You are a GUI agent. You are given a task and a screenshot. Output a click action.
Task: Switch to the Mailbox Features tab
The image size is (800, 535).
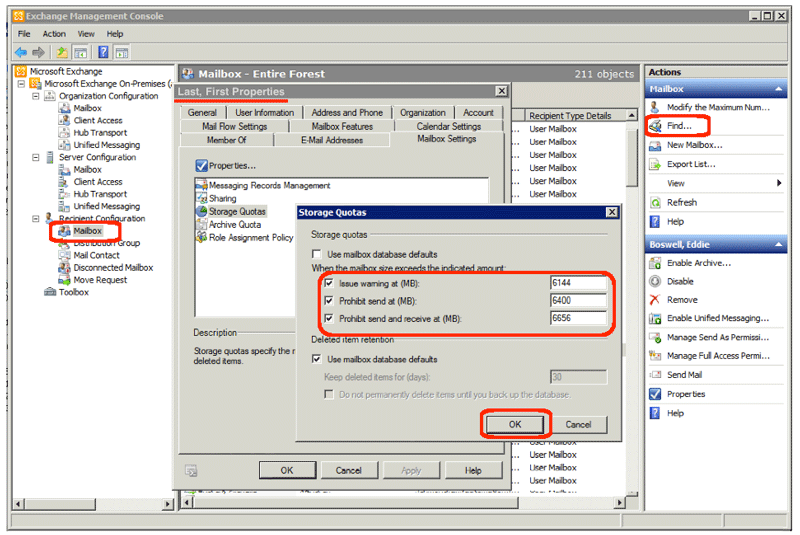342,126
